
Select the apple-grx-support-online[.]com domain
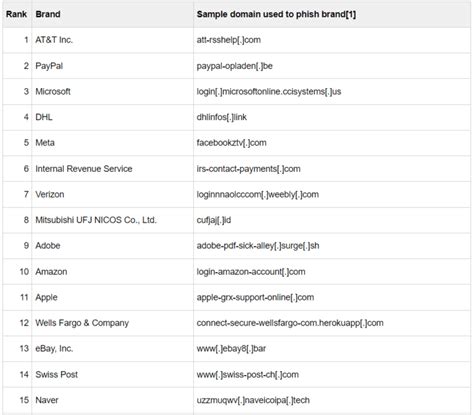click(255, 297)
